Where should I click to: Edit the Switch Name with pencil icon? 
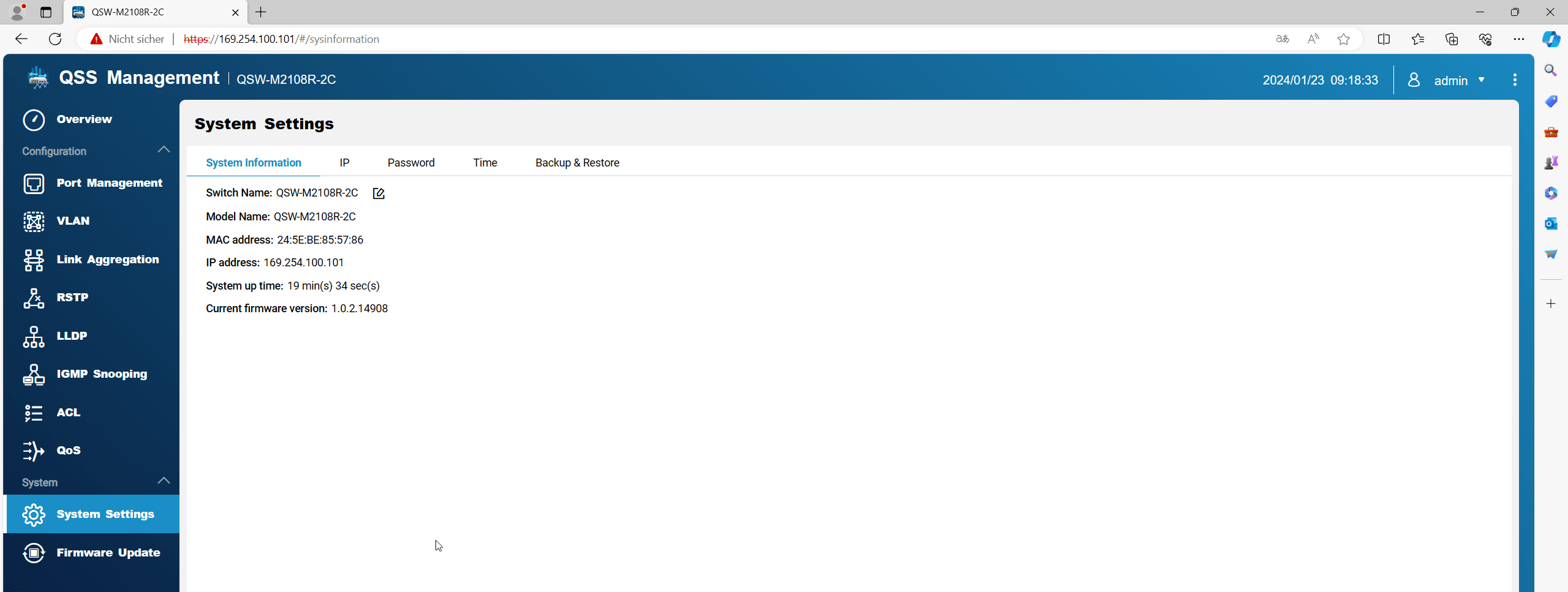[379, 193]
